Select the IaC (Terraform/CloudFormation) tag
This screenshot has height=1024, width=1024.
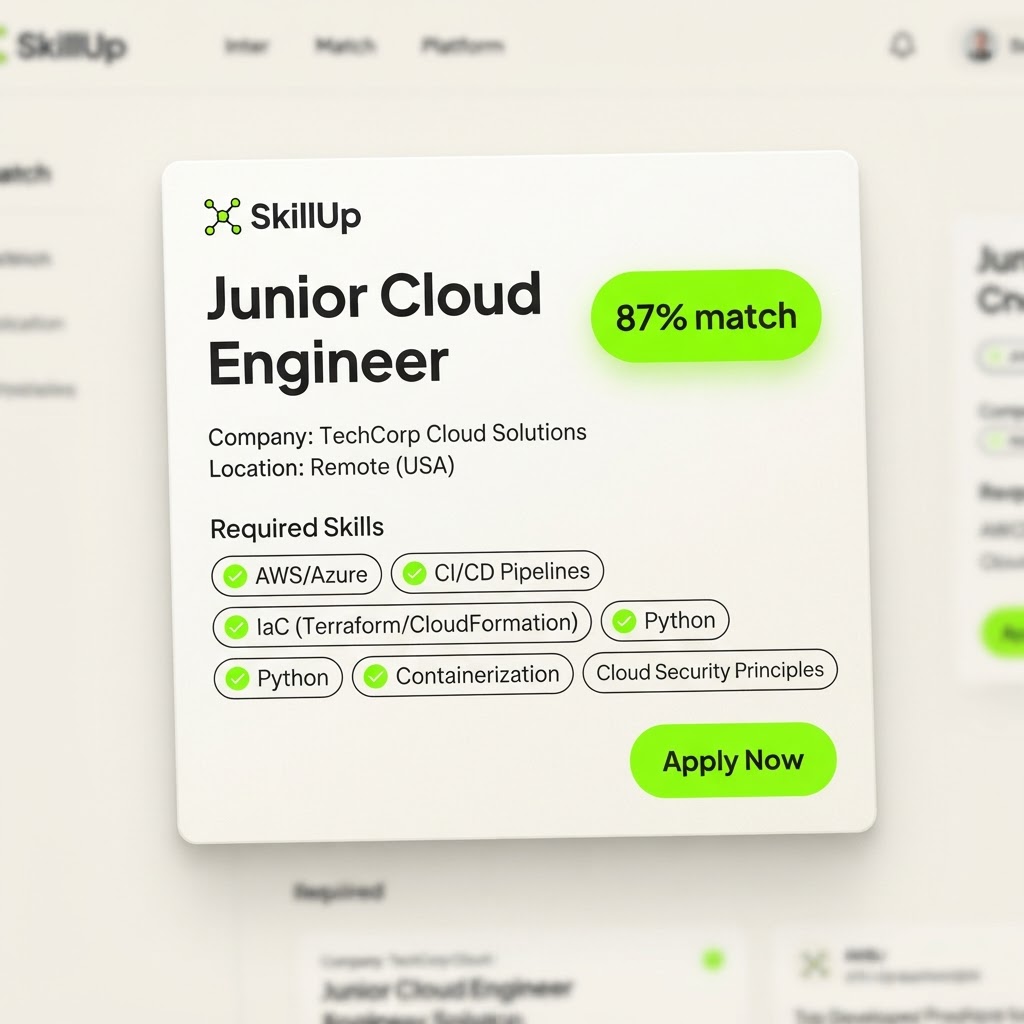point(402,625)
